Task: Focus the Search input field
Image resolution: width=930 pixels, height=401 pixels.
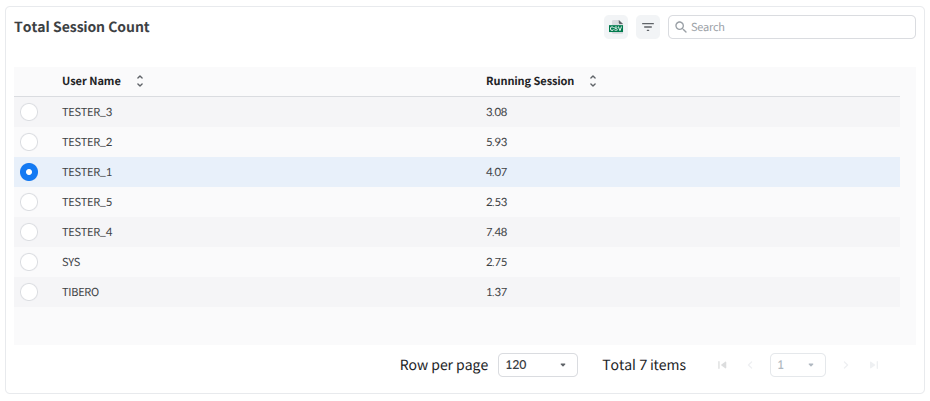Action: point(800,27)
